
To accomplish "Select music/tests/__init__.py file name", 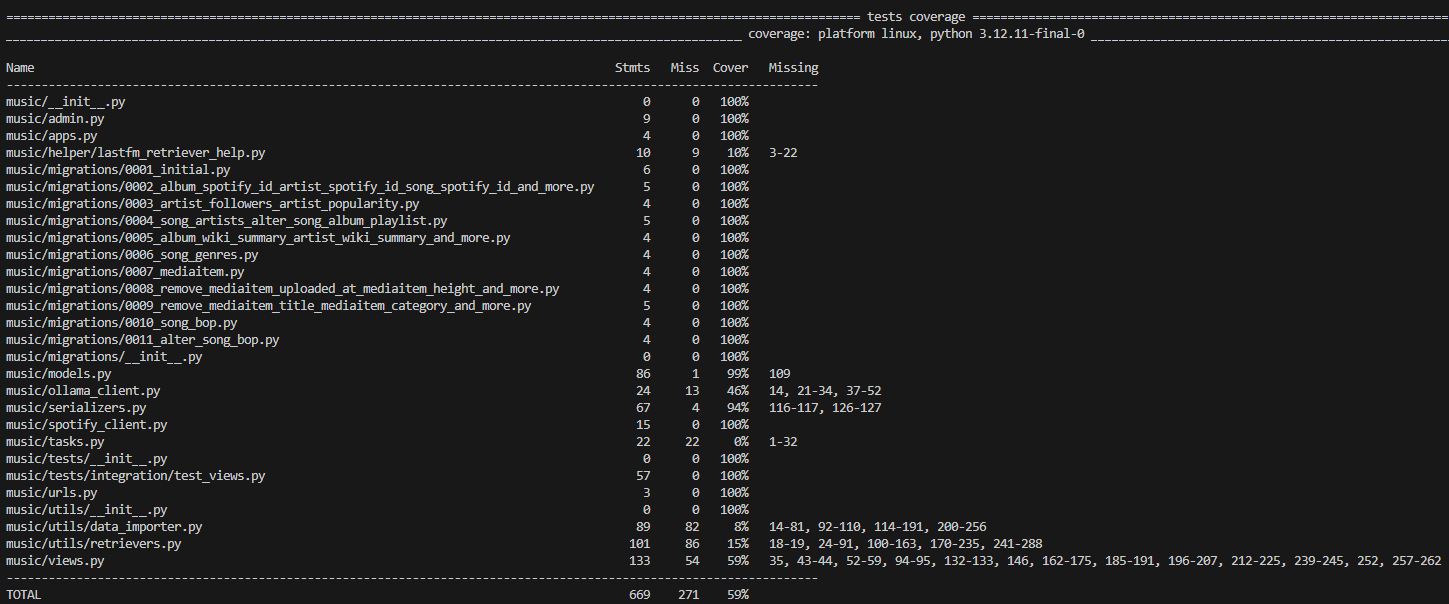I will (x=87, y=459).
